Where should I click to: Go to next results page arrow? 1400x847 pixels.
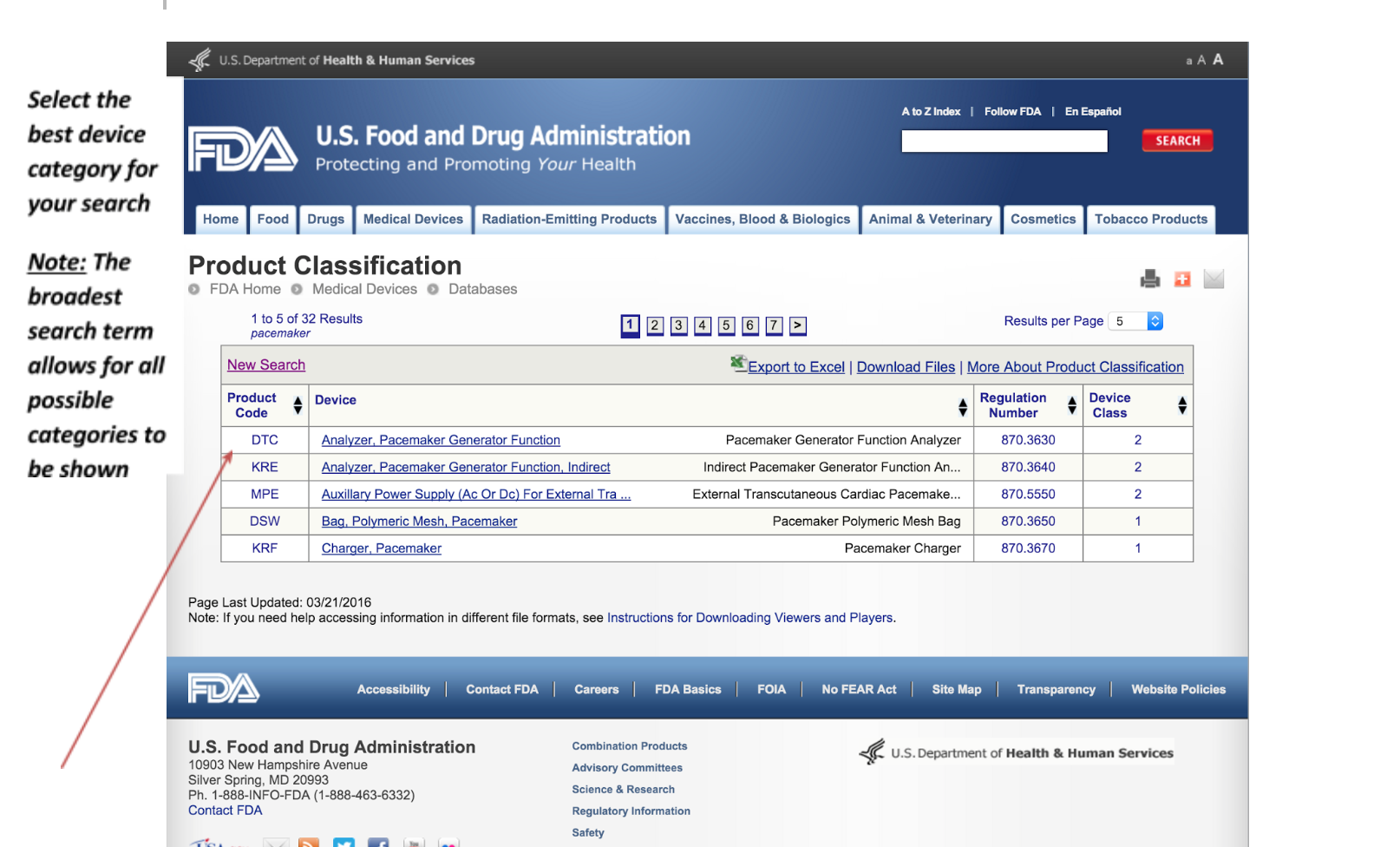coord(798,325)
